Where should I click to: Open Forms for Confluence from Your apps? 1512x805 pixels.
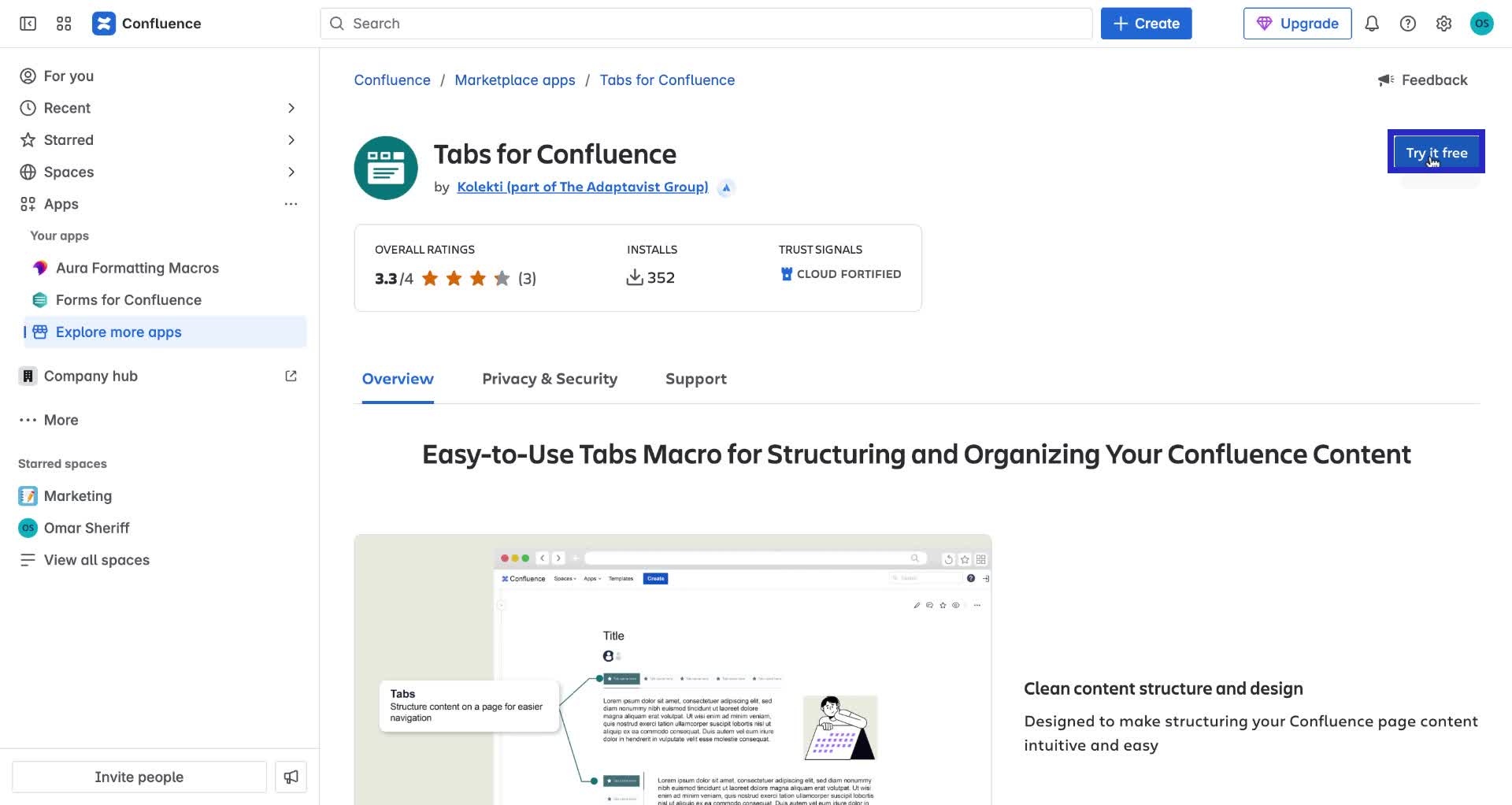[128, 300]
